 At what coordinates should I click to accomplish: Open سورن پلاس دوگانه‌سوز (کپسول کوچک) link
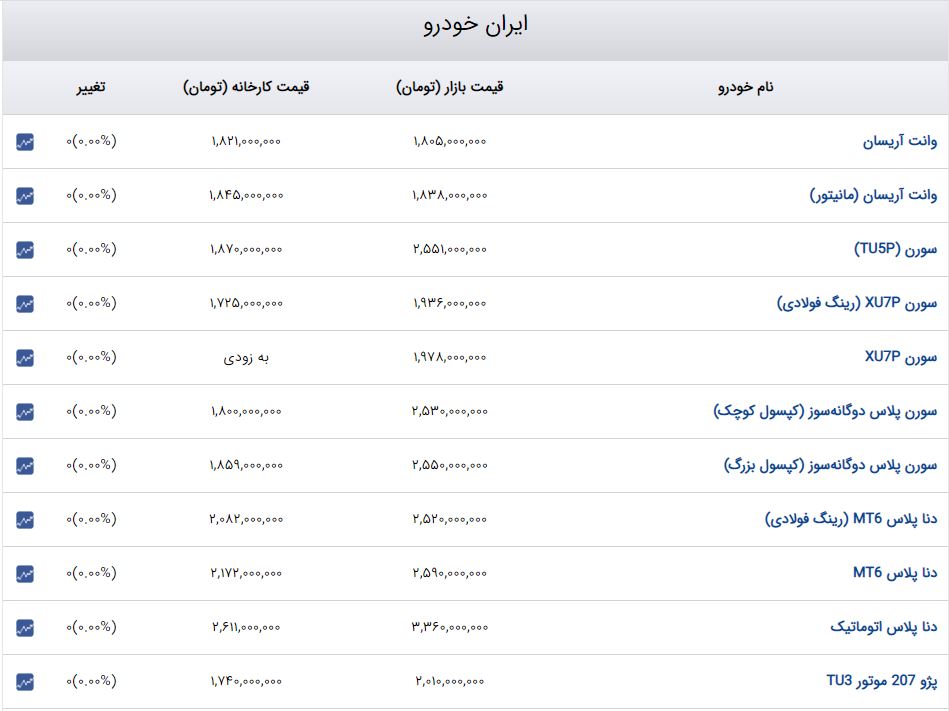pos(826,411)
